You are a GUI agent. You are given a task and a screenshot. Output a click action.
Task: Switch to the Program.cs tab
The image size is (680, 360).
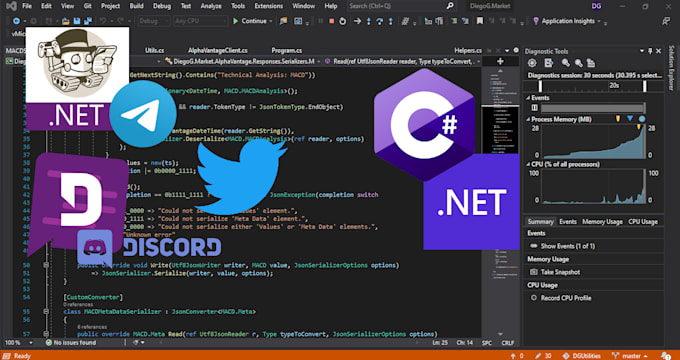click(287, 50)
